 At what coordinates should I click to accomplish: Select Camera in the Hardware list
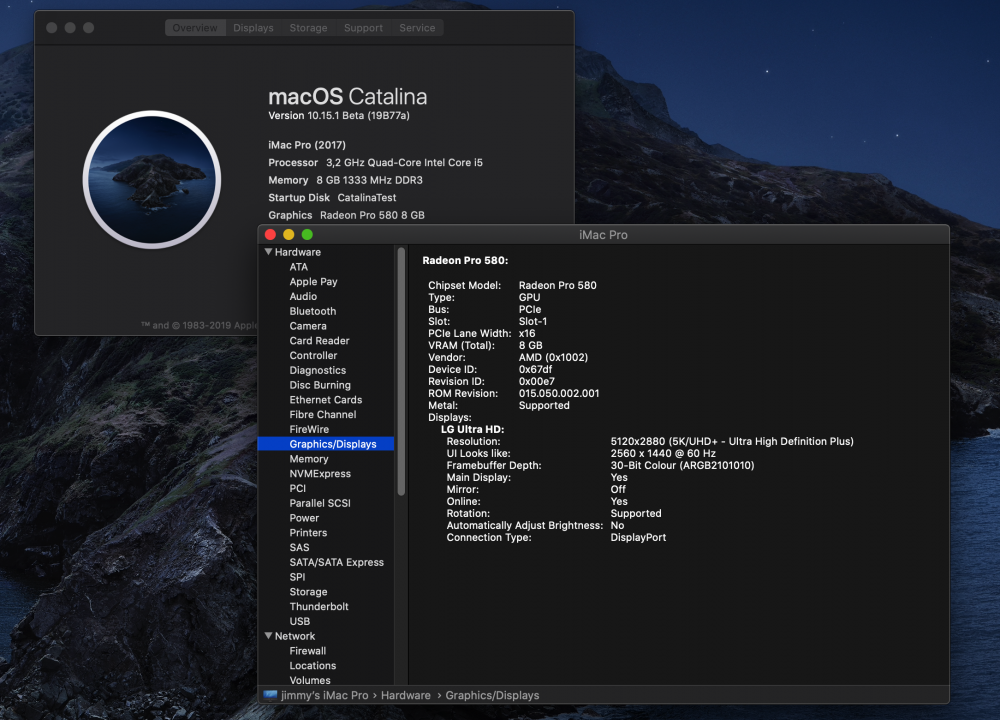click(x=308, y=325)
